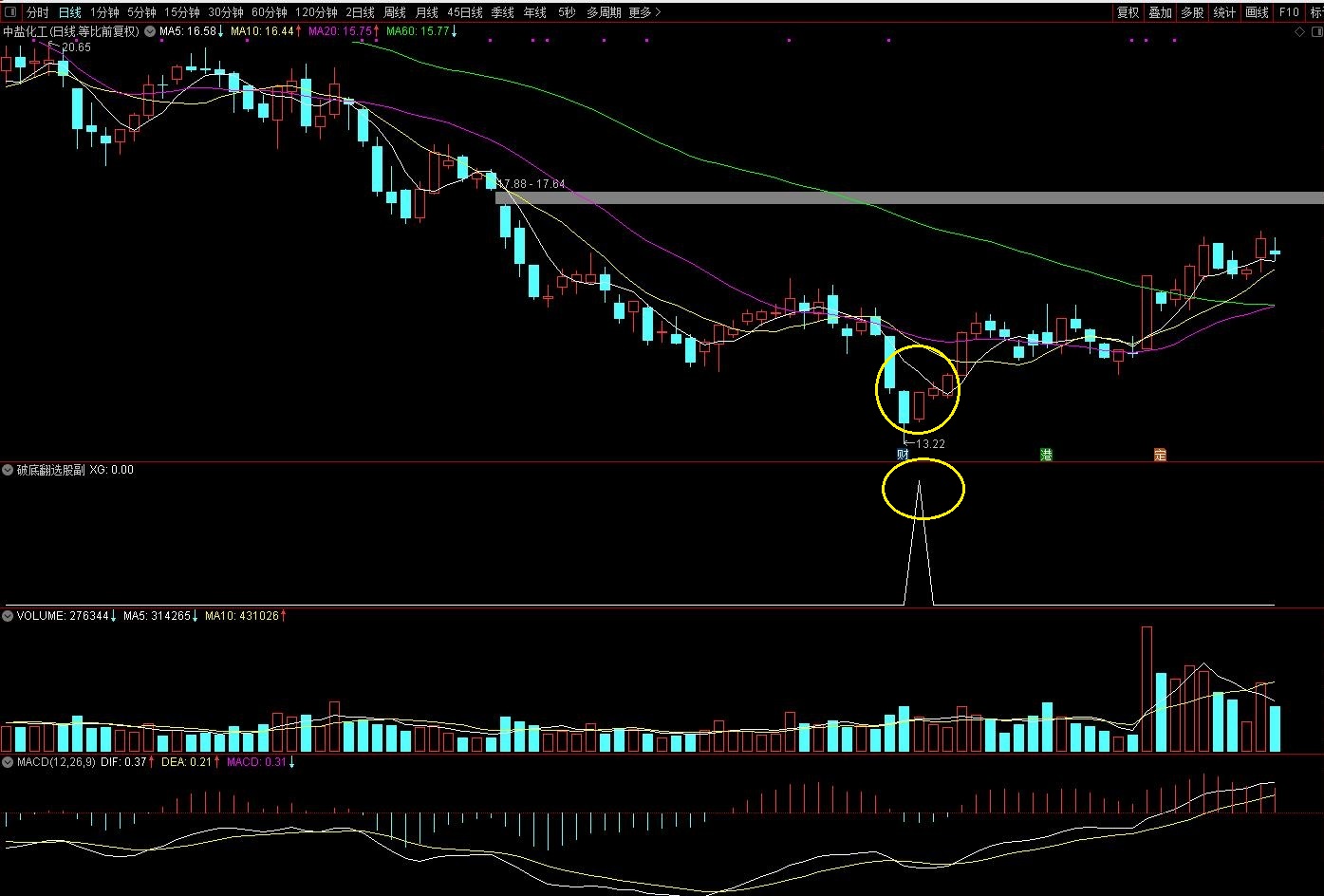Switch to 分时 intraday view
Viewport: 1324px width, 896px height.
(x=38, y=12)
